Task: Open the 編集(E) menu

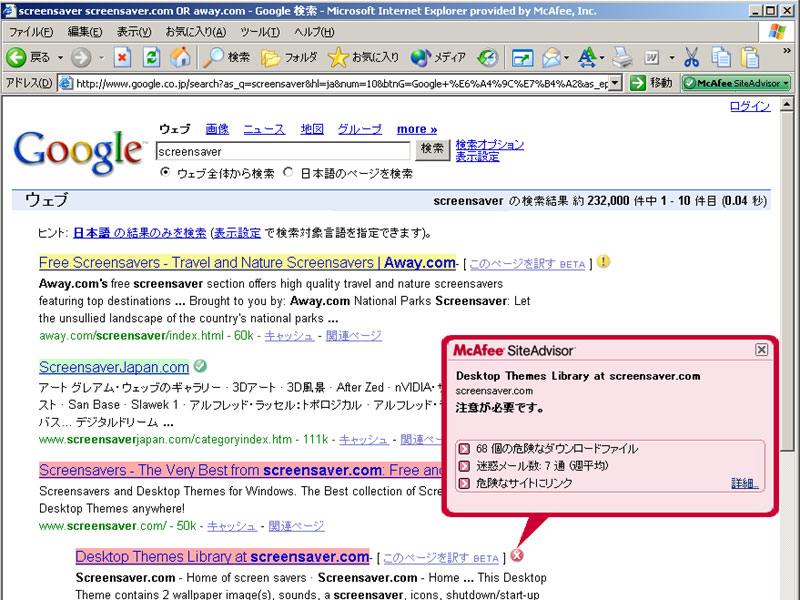Action: (x=85, y=32)
